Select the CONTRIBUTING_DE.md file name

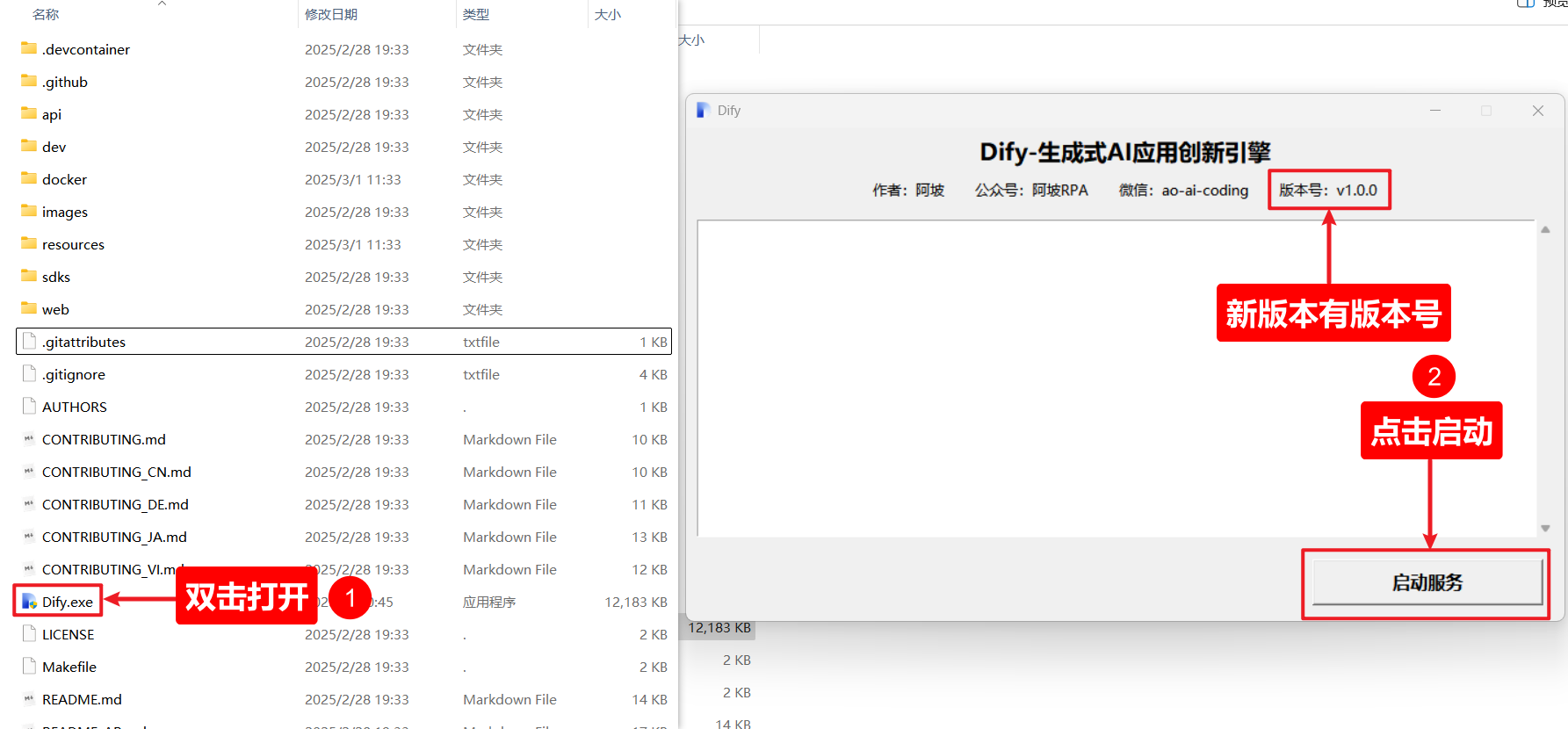115,504
